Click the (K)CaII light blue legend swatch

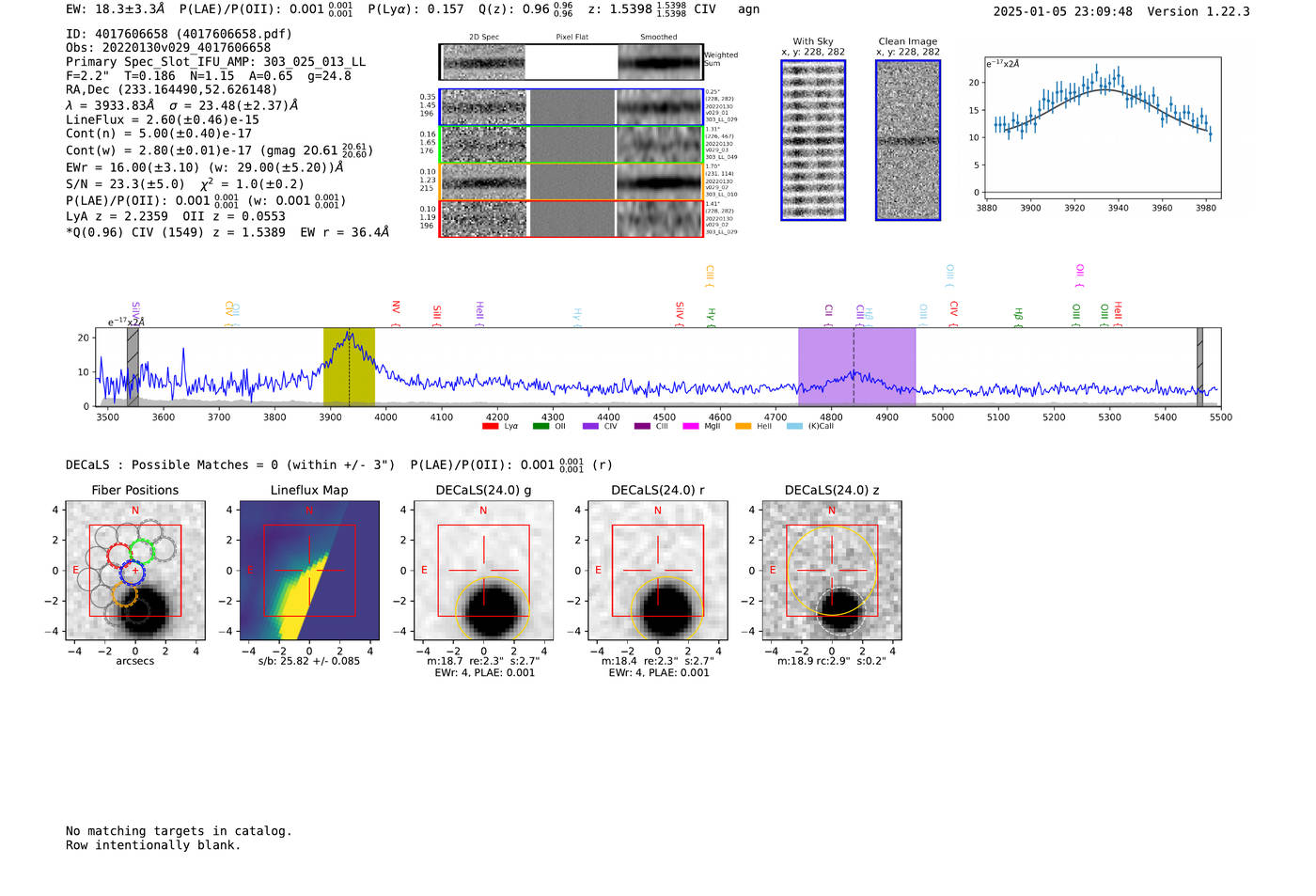click(x=794, y=427)
